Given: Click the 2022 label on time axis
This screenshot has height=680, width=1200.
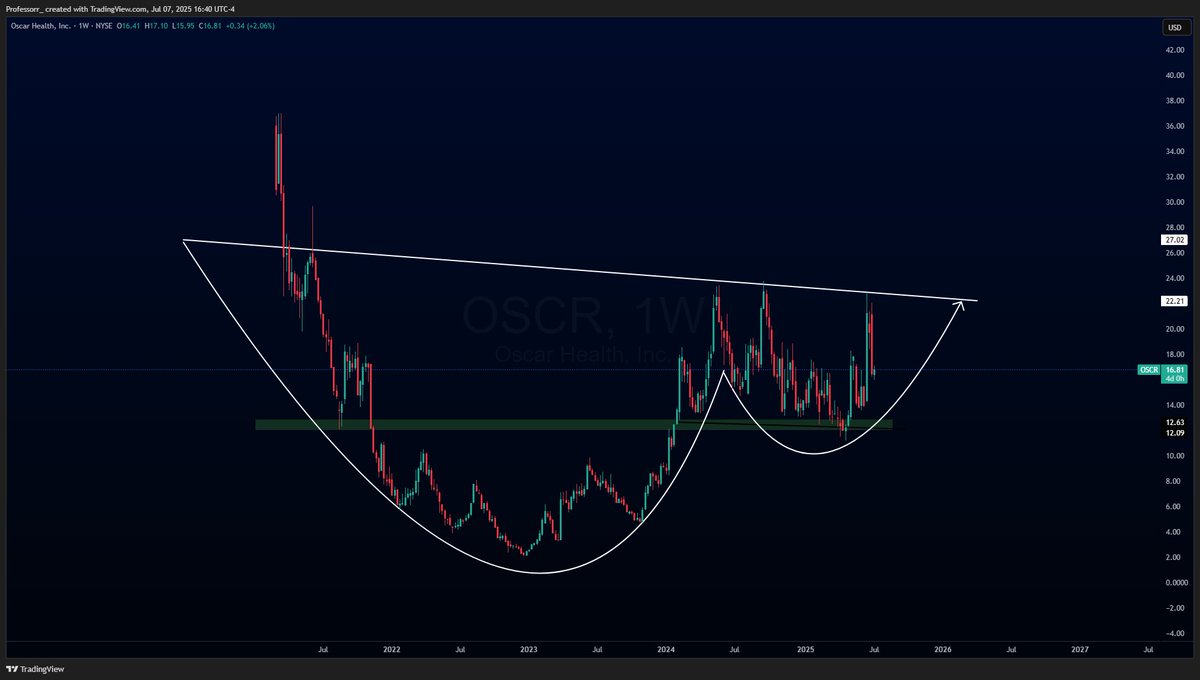Looking at the screenshot, I should click(x=391, y=649).
